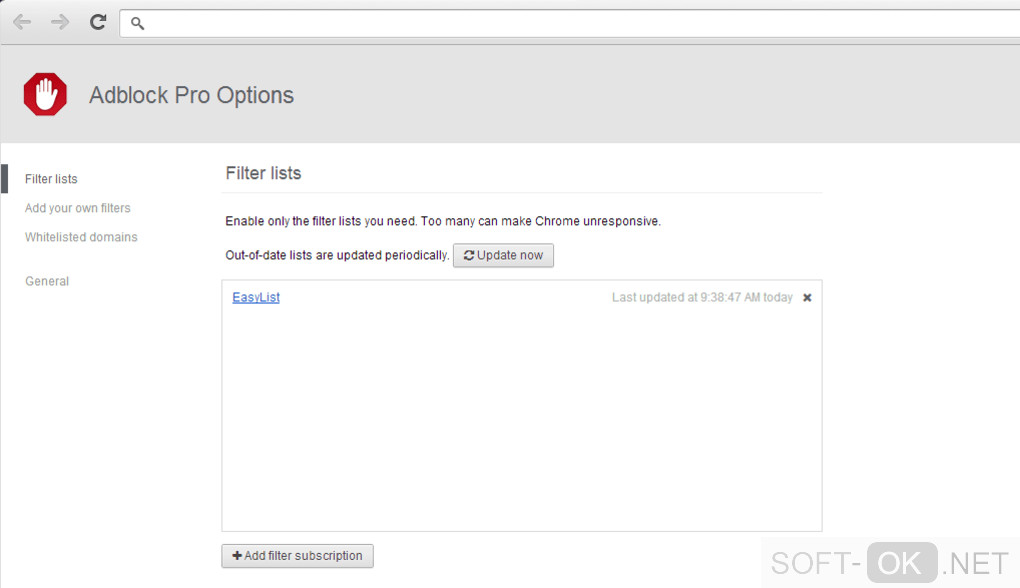1020x588 pixels.
Task: Click the red Adblock Pro hand logo
Action: pos(45,95)
